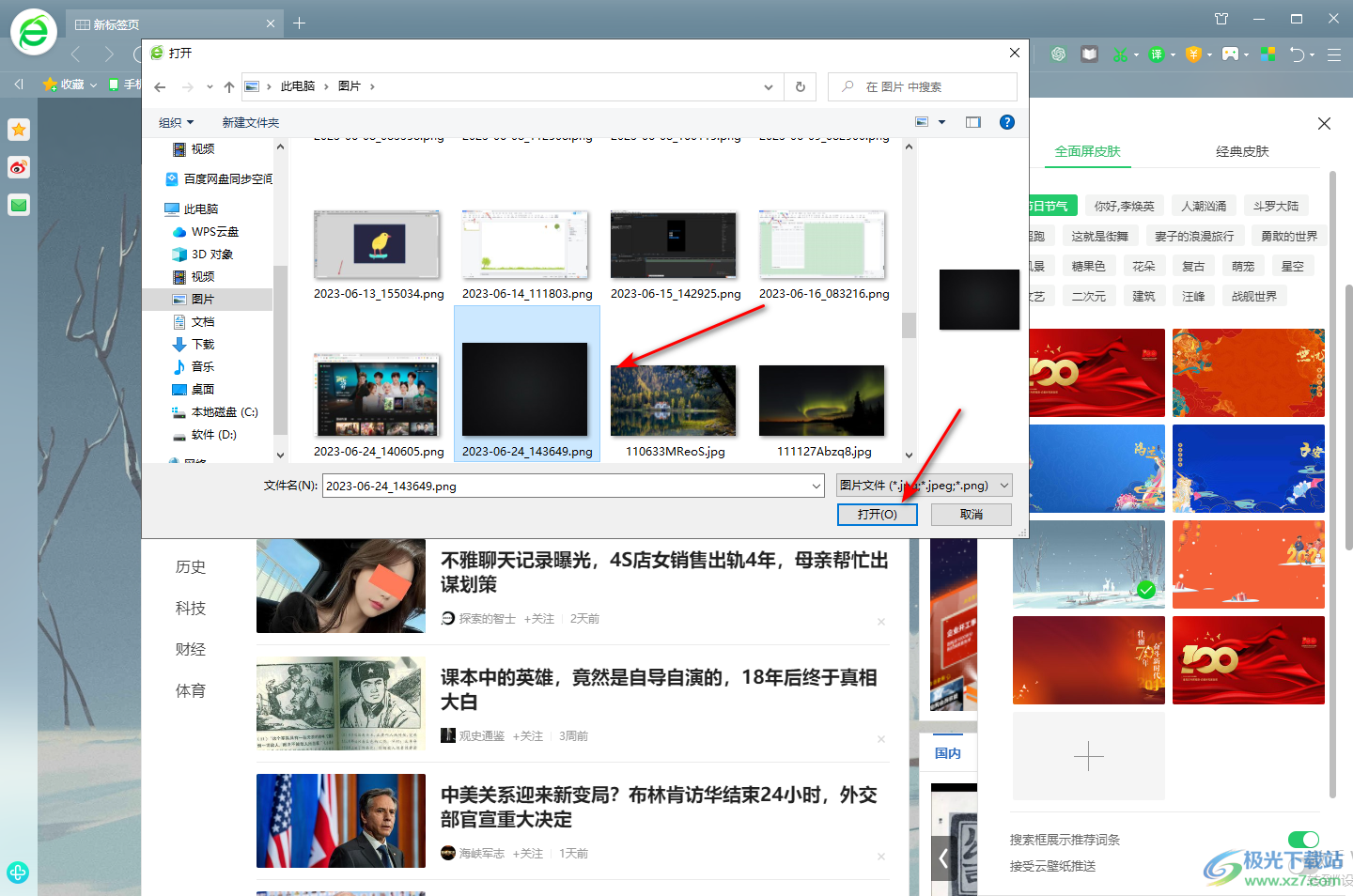Screen dimensions: 1353x896
Task: Select the file 2023-06-13_155034.png
Action: pyautogui.click(x=378, y=246)
